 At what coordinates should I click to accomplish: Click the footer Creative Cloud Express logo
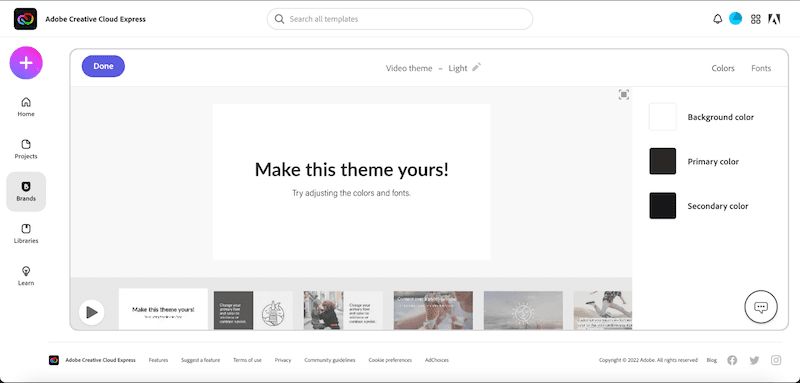[x=54, y=360]
